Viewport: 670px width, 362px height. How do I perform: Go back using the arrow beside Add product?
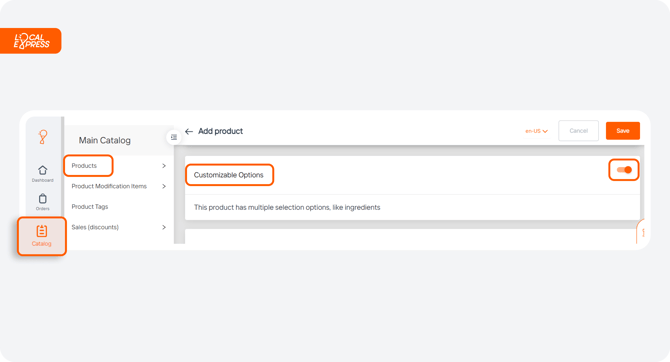(189, 131)
